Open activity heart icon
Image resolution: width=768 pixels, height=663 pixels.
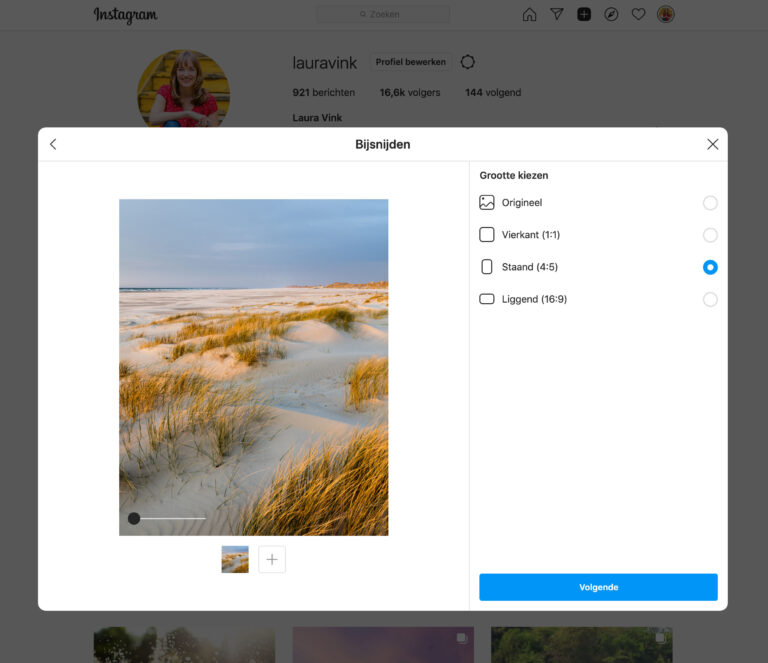coord(638,14)
